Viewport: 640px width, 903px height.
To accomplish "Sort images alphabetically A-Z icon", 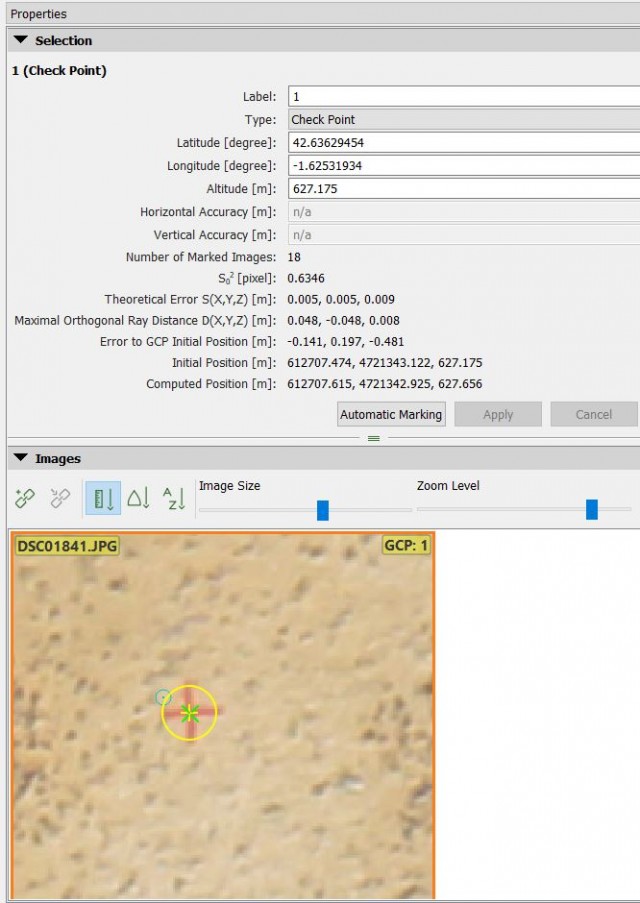I will pyautogui.click(x=174, y=498).
